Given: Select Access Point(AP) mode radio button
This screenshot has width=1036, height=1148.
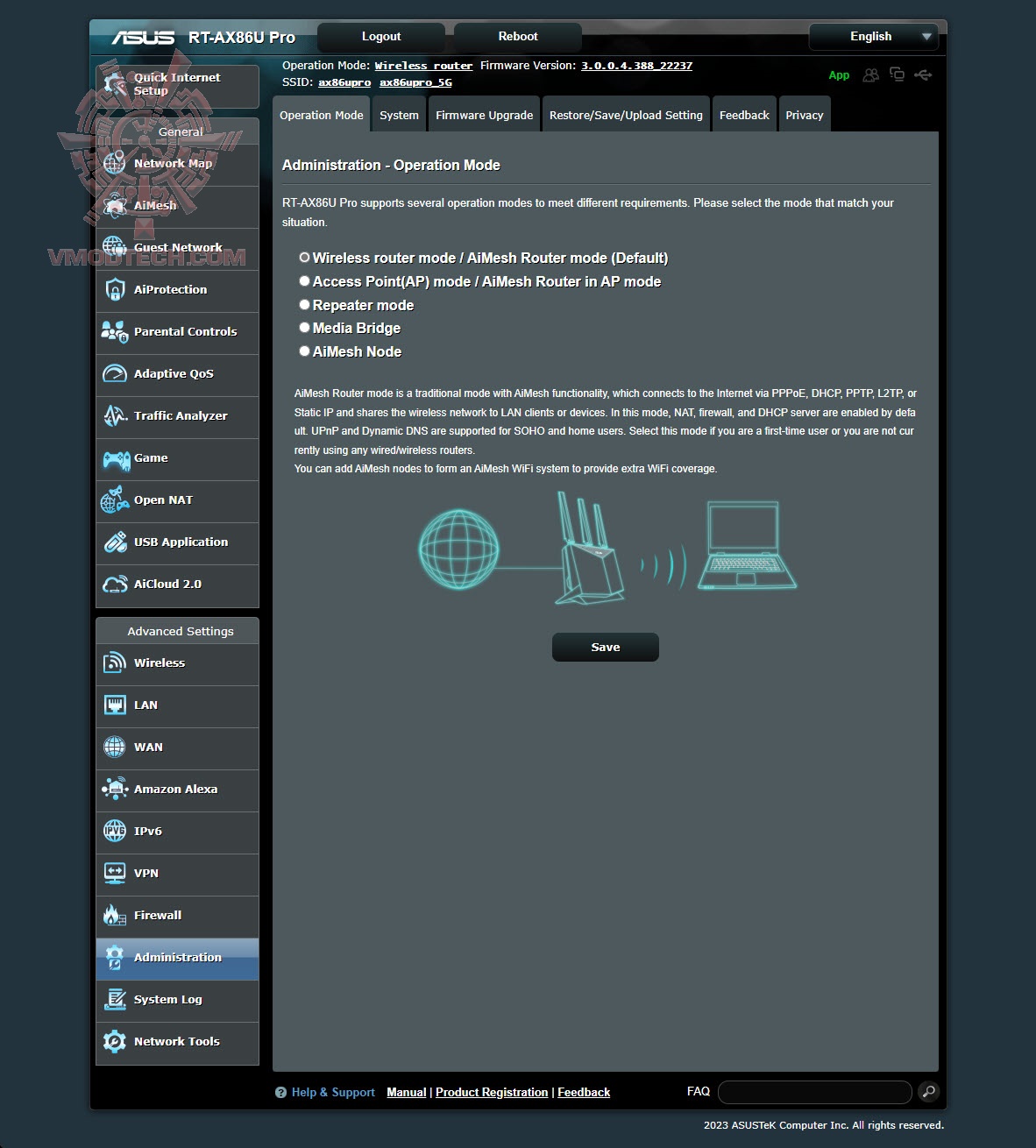Looking at the screenshot, I should [x=304, y=281].
